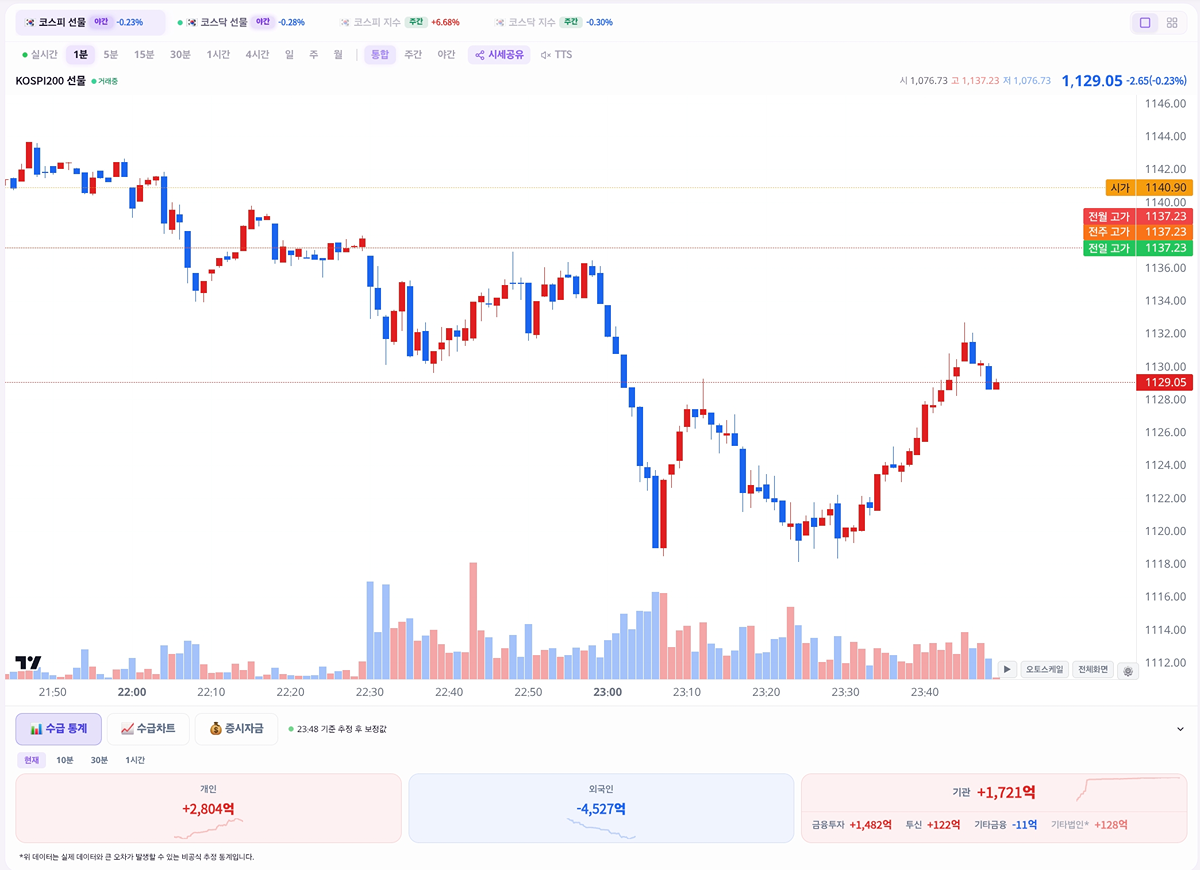
Task: Toggle TTS speaker mute
Action: (x=557, y=55)
